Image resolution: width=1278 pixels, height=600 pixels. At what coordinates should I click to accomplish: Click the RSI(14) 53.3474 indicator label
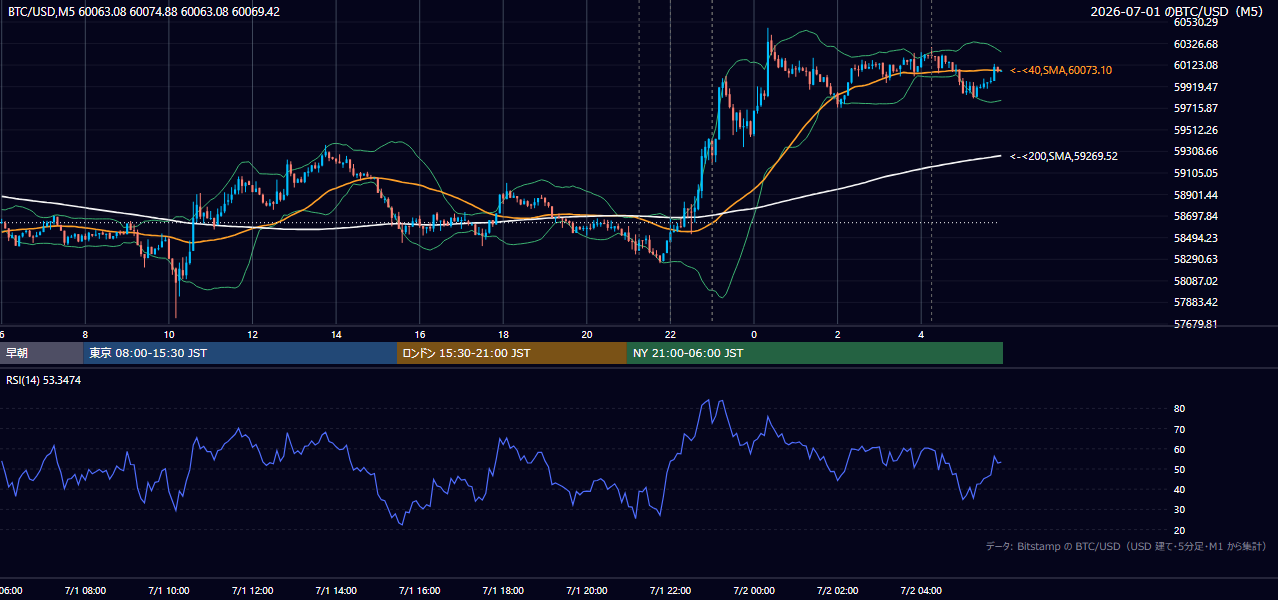tap(44, 380)
